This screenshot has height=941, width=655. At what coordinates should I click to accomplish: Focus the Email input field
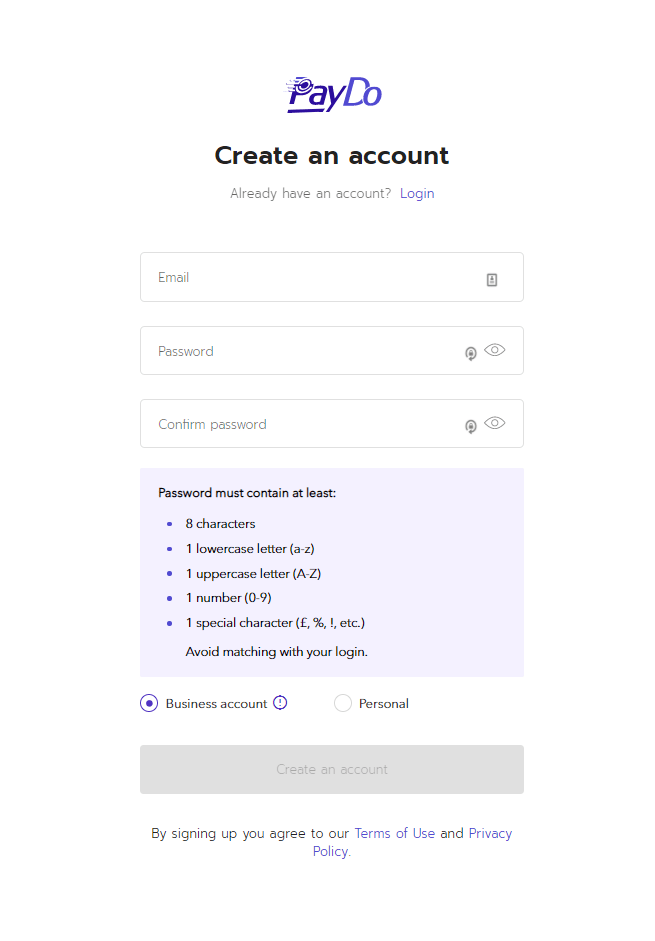[x=310, y=277]
